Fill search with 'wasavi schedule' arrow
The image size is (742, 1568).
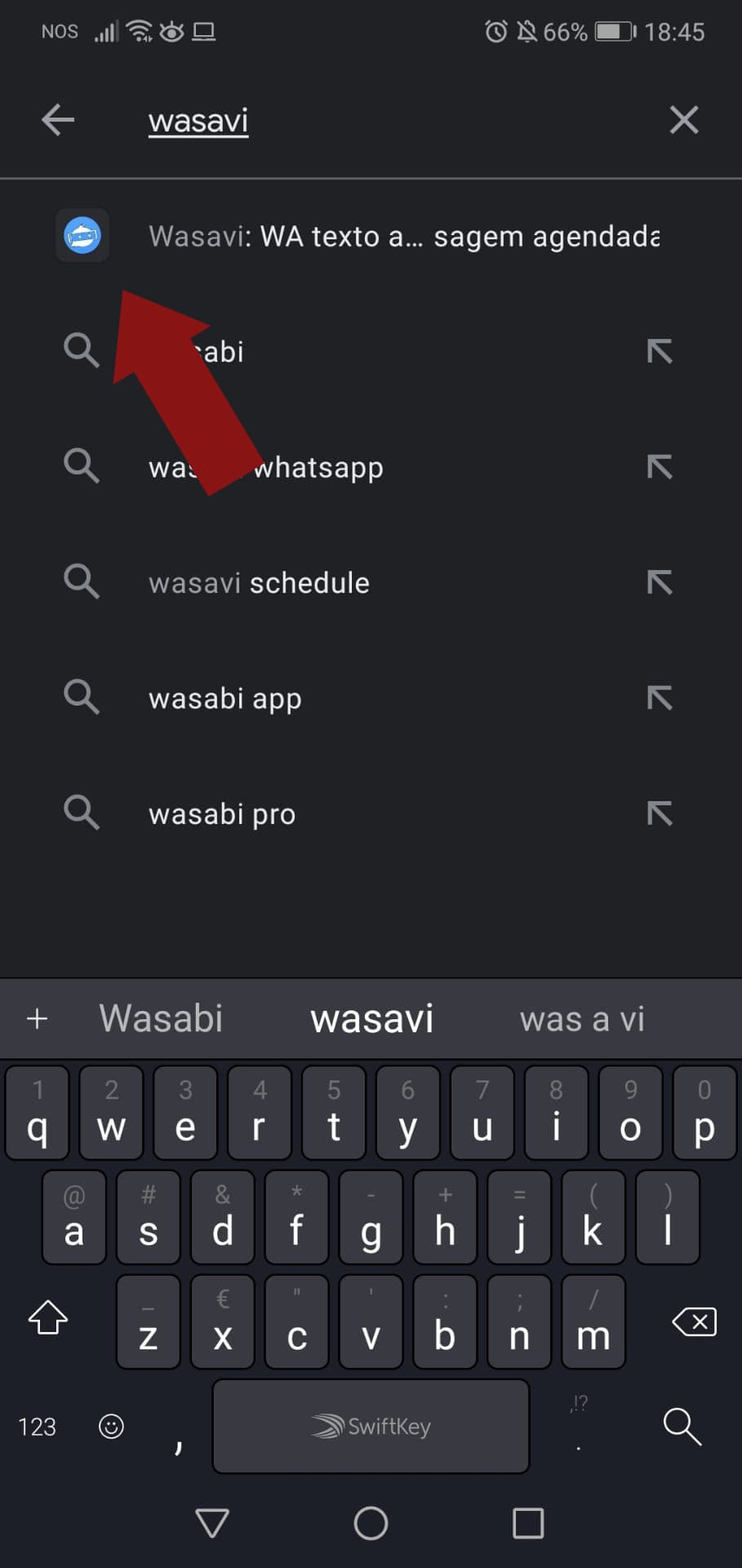tap(659, 582)
